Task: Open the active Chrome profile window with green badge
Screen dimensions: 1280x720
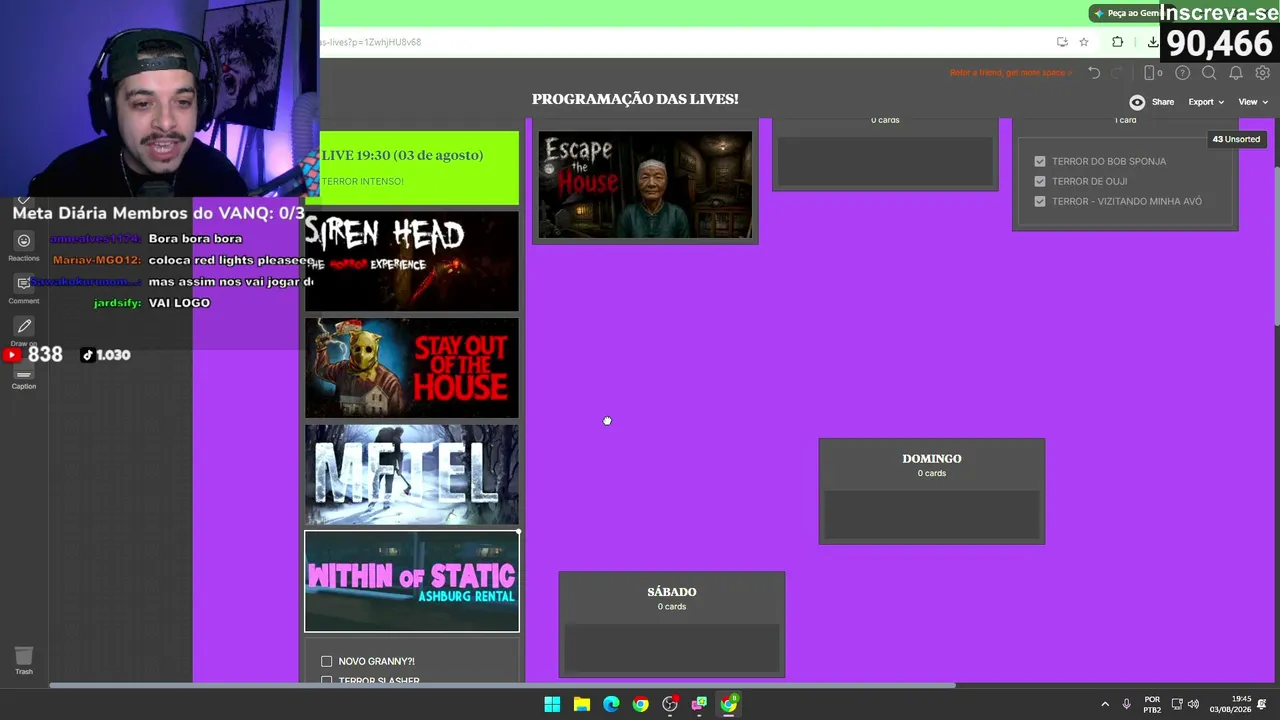Action: point(729,704)
